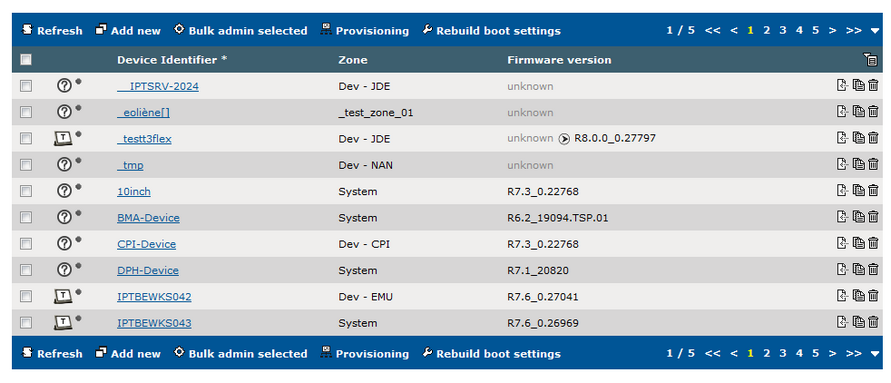Select the checkbox next to DPH-Device

click(26, 270)
